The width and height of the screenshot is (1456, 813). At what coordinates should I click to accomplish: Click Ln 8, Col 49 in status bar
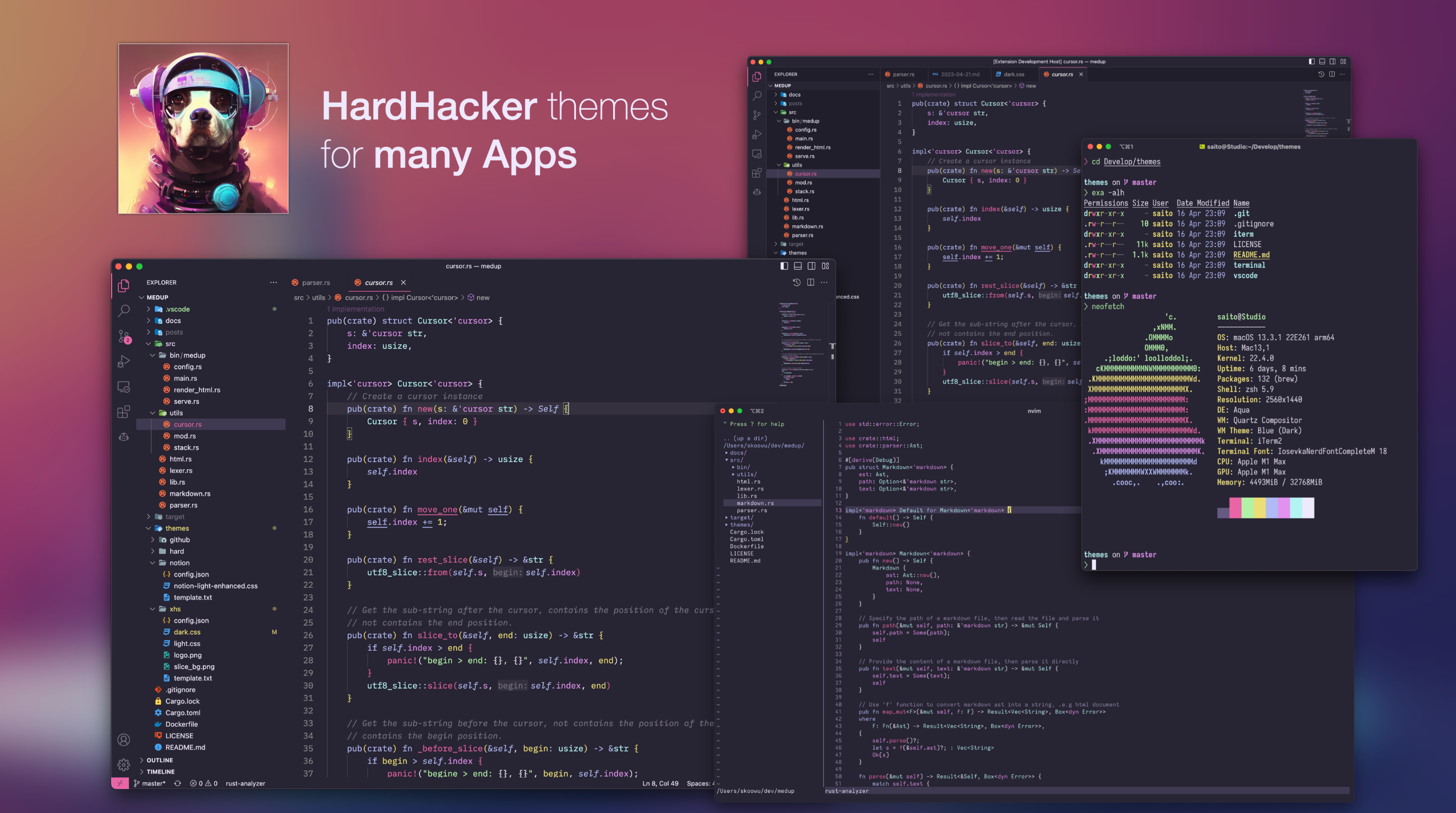[x=660, y=783]
